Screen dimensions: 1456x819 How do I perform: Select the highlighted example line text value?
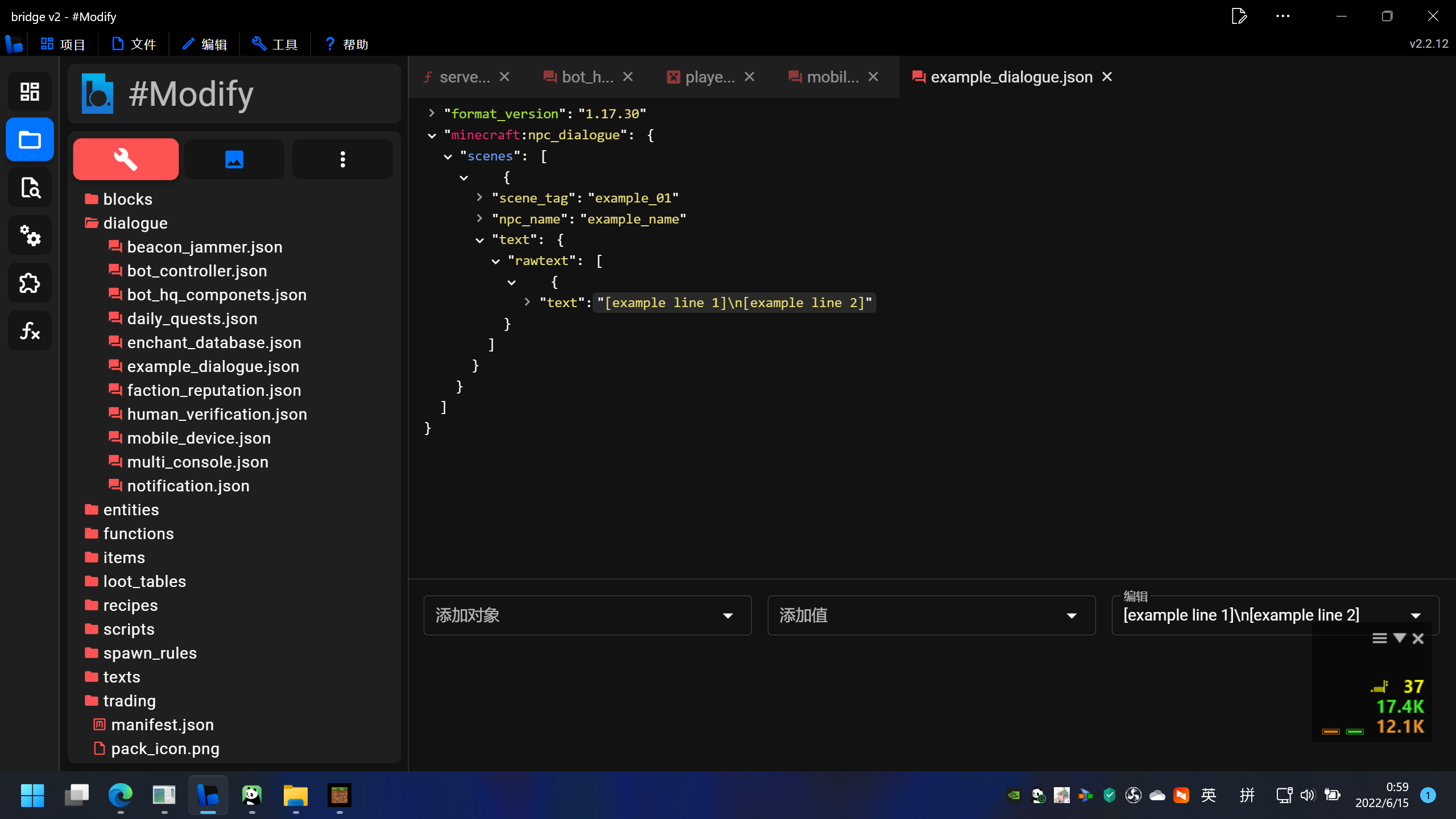click(734, 303)
